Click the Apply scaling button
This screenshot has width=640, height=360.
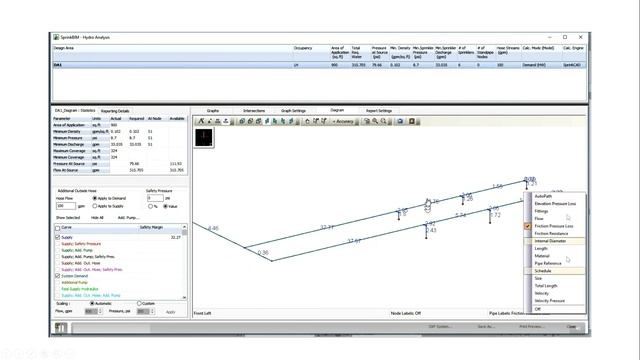pos(170,312)
